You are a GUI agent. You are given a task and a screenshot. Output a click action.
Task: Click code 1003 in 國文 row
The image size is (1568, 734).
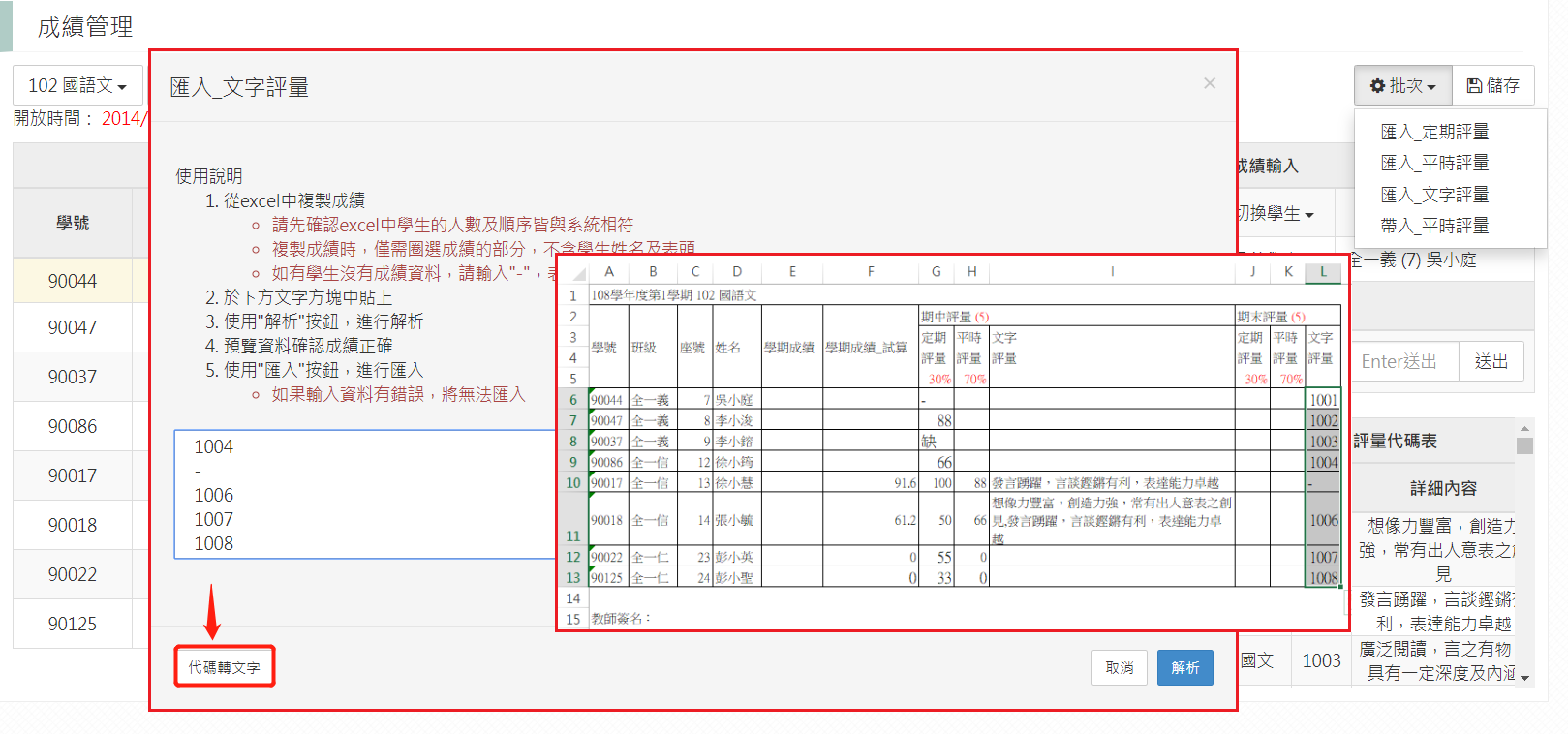(x=1321, y=660)
